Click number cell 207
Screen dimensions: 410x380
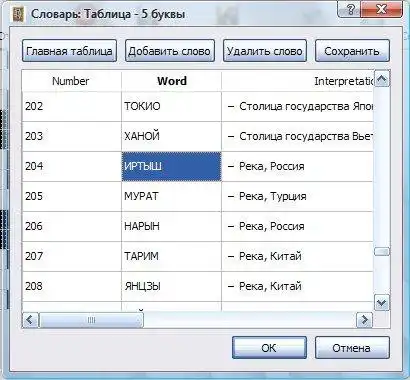(72, 256)
